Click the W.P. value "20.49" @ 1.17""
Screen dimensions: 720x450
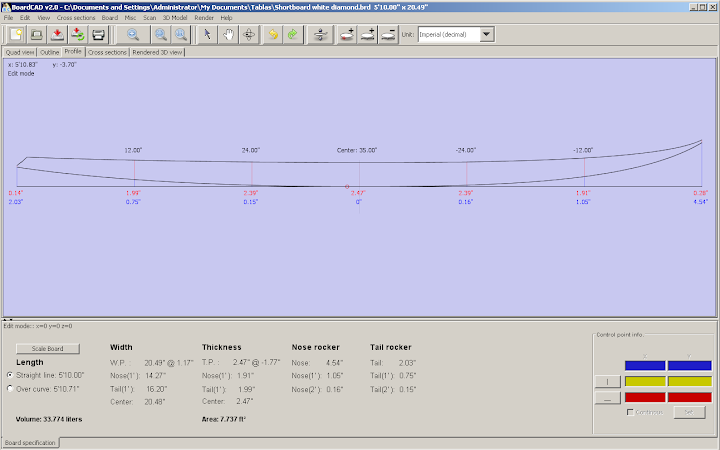[x=169, y=363]
